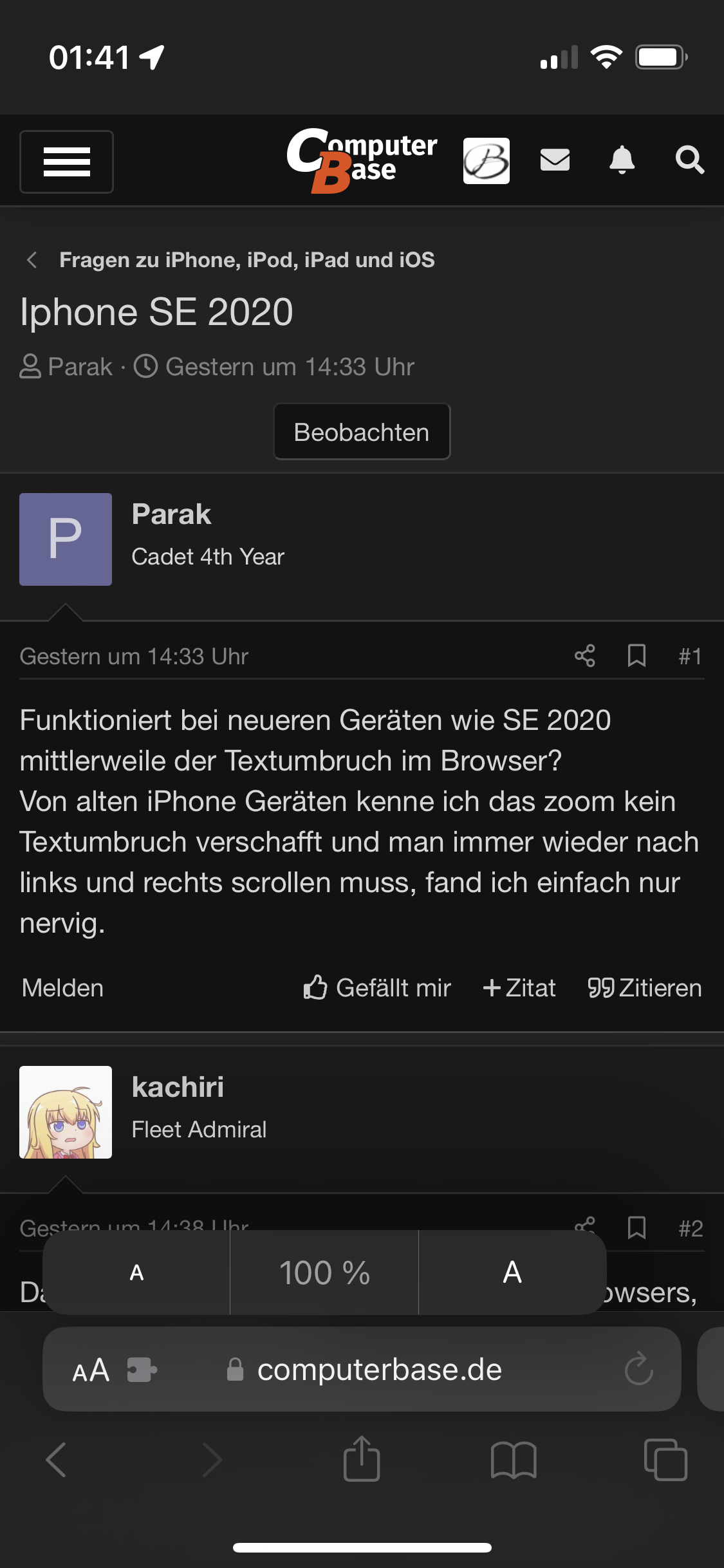Tap the Wi-Fi status icon
This screenshot has height=1568, width=724.
606,57
